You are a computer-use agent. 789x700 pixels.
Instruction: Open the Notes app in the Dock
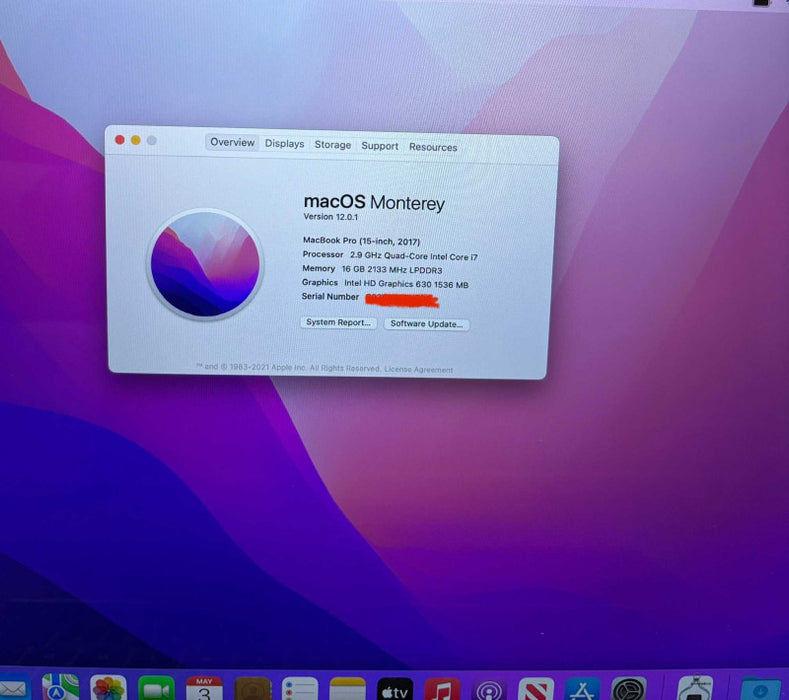[x=347, y=689]
